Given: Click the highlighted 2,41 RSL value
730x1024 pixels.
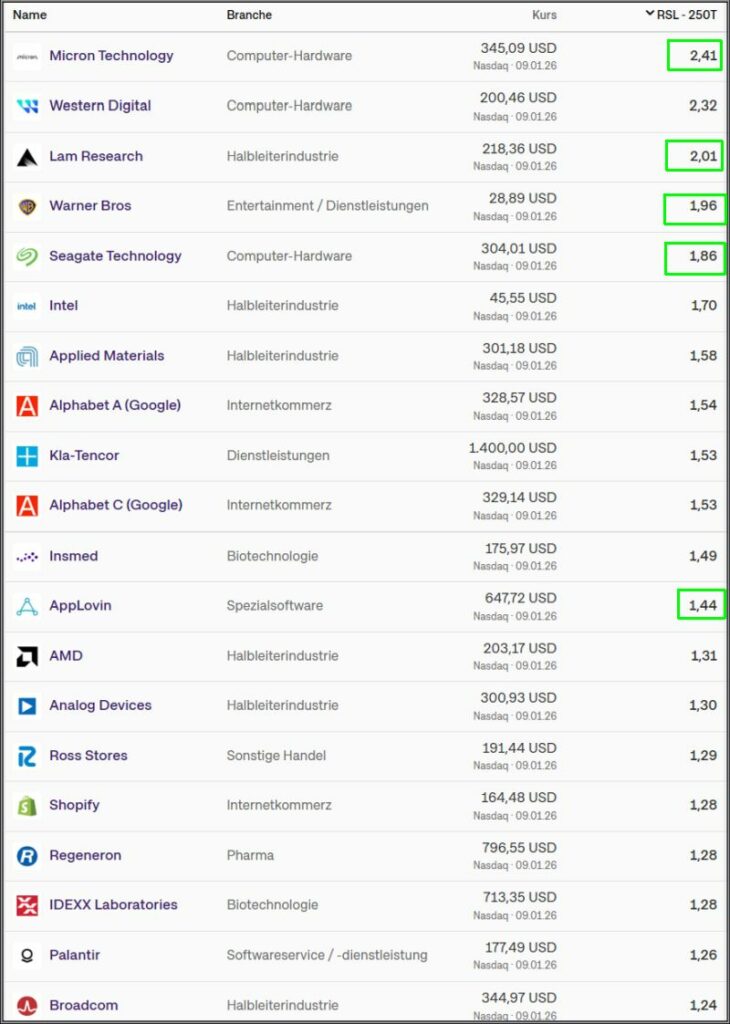Looking at the screenshot, I should click(695, 56).
